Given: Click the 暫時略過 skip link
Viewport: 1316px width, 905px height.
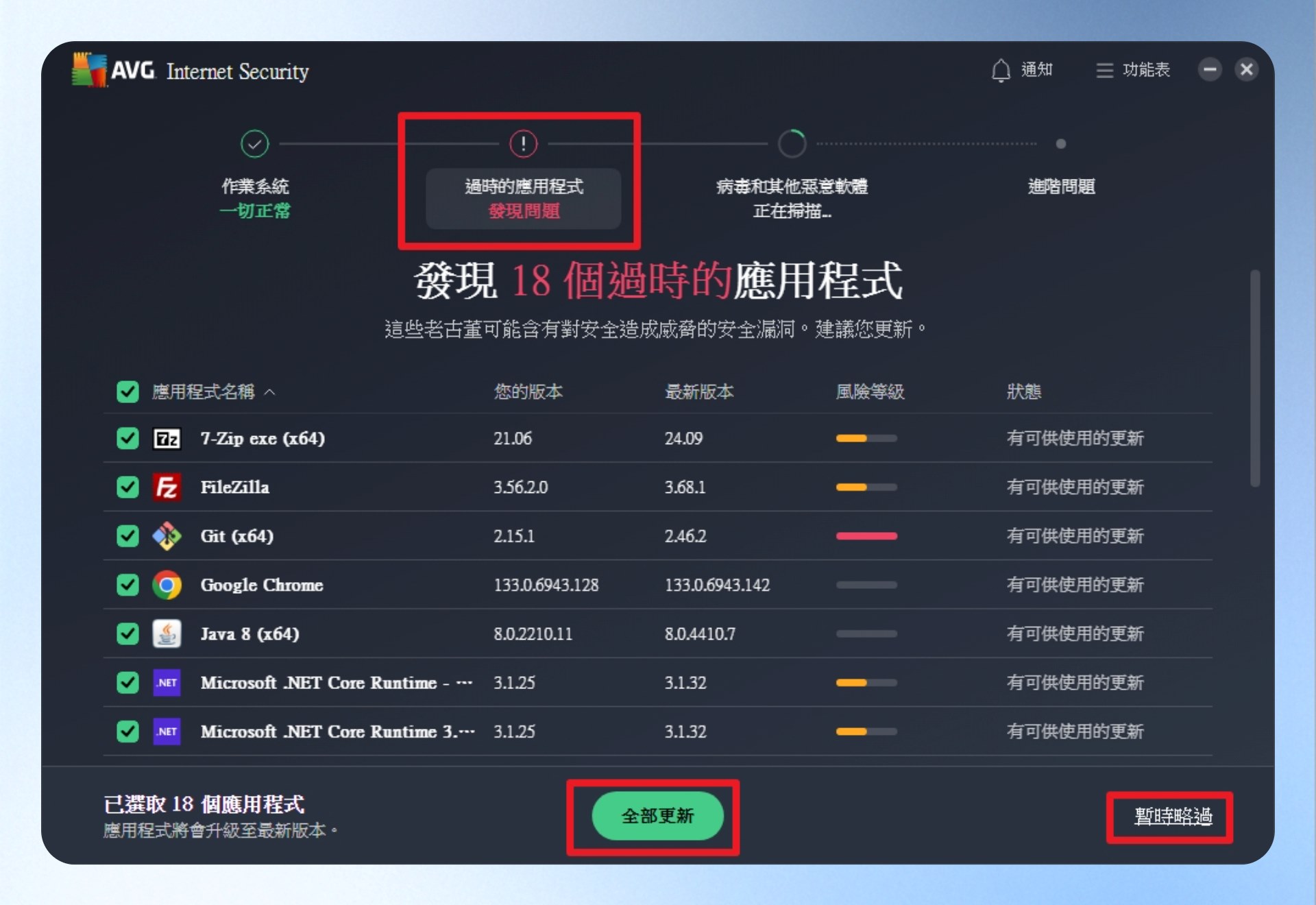Looking at the screenshot, I should point(1173,816).
